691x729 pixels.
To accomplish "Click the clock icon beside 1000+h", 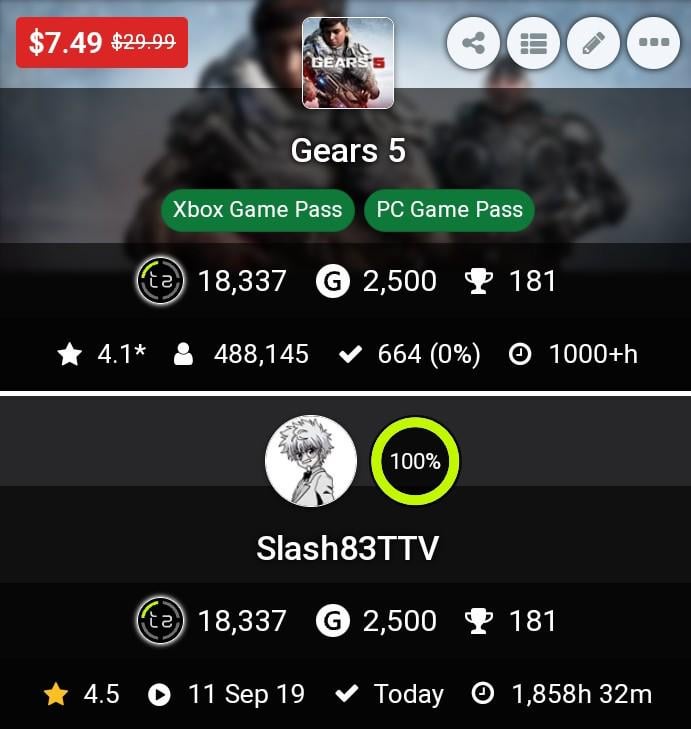I will point(520,354).
